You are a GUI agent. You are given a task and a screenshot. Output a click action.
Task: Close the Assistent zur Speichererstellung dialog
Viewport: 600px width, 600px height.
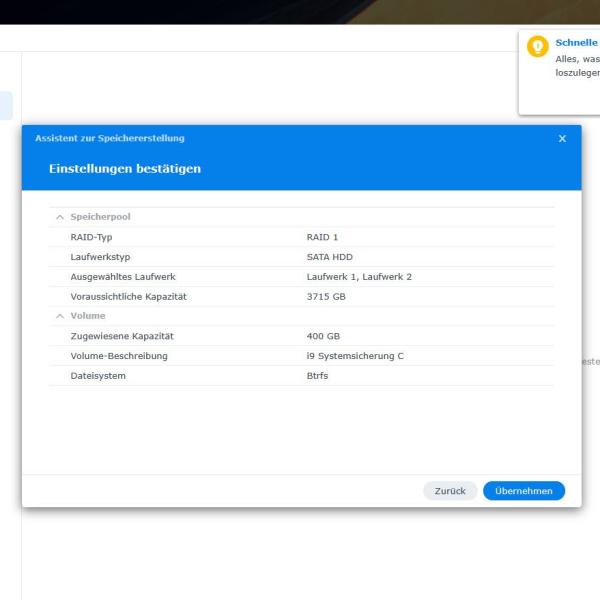tap(562, 138)
